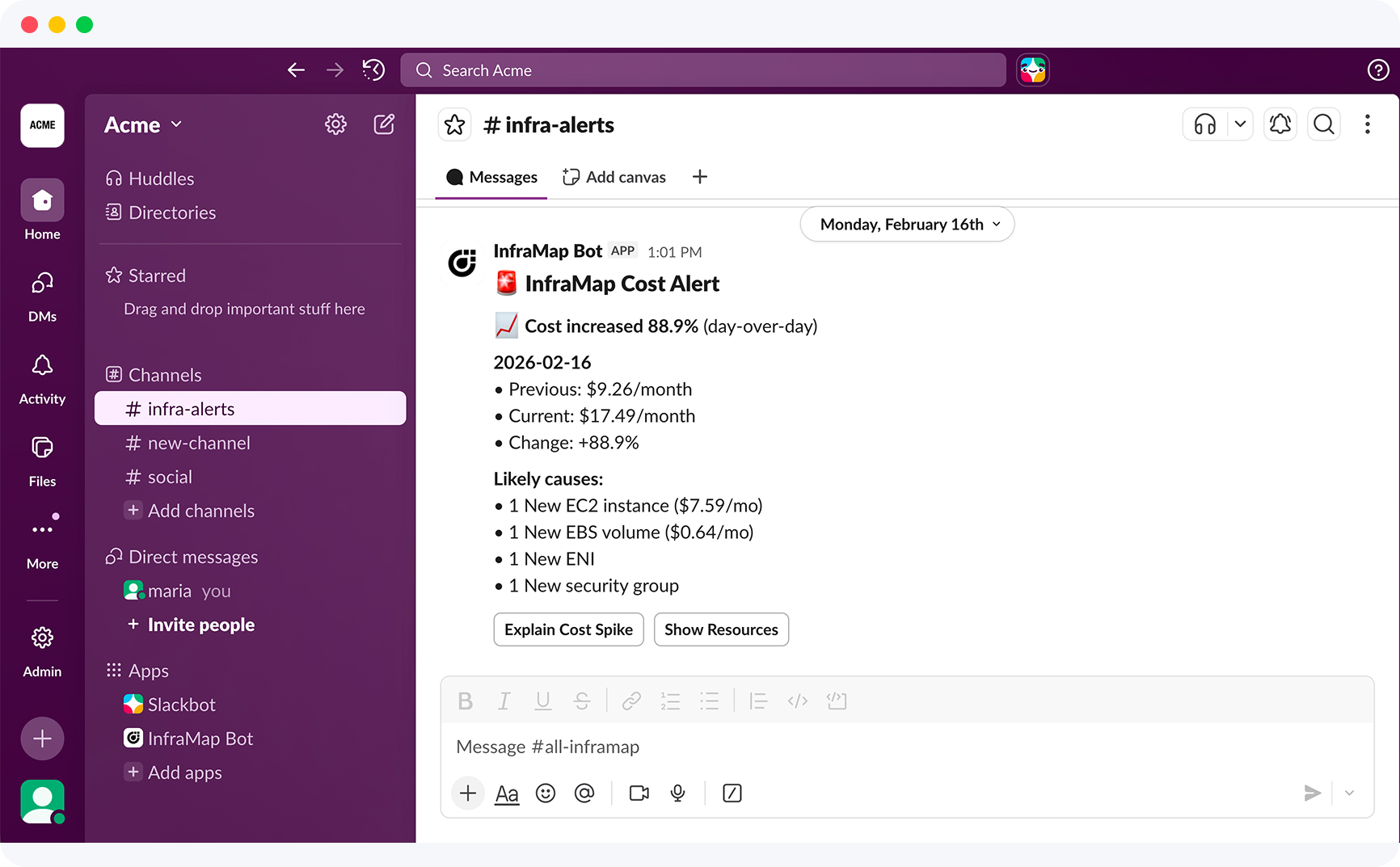Switch to the Messages tab
The height and width of the screenshot is (867, 1400).
coord(491,177)
